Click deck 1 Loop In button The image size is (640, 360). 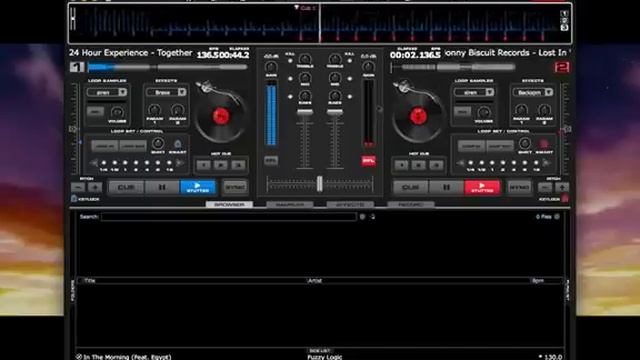tap(105, 146)
